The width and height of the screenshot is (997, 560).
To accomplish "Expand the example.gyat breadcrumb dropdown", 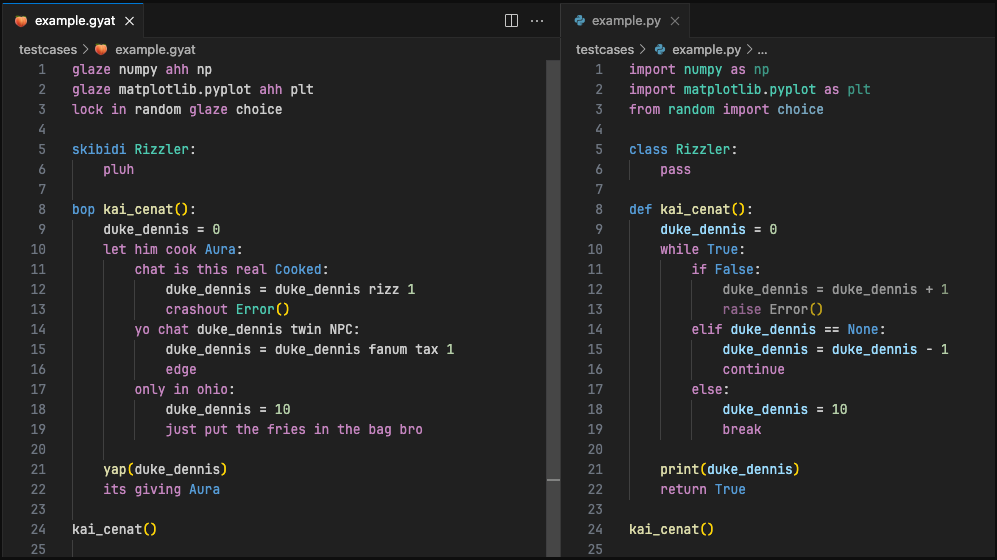I will pyautogui.click(x=155, y=49).
